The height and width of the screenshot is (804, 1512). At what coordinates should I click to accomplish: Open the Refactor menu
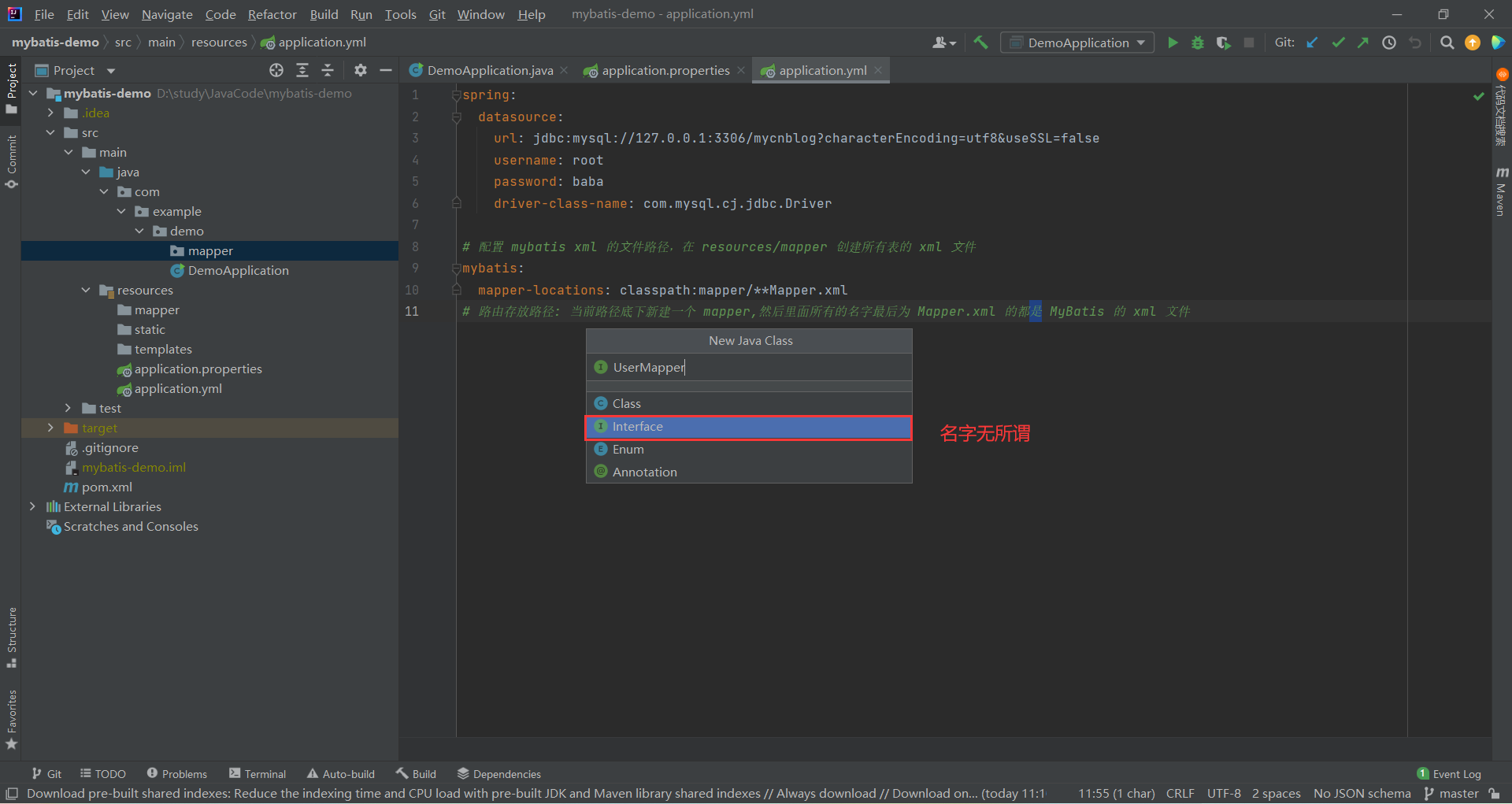[x=272, y=14]
